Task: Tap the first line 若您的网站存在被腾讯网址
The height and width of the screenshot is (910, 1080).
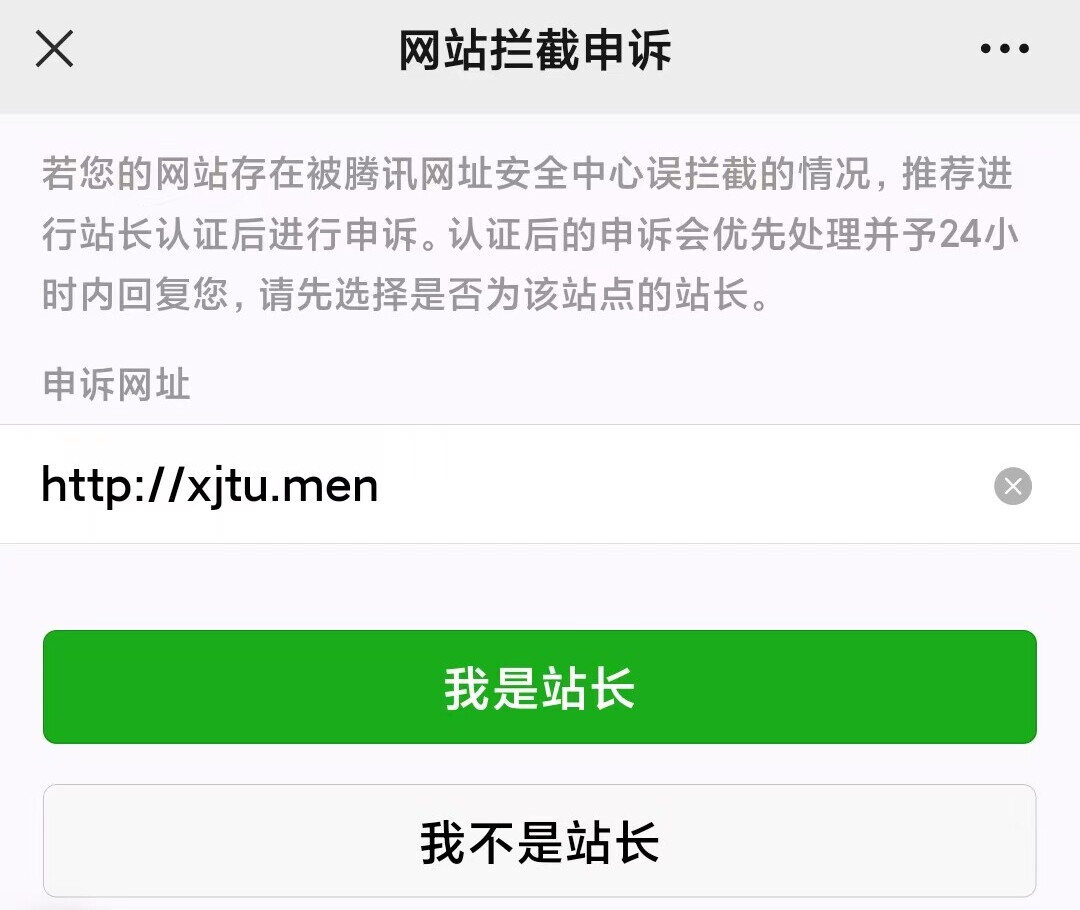Action: point(527,173)
